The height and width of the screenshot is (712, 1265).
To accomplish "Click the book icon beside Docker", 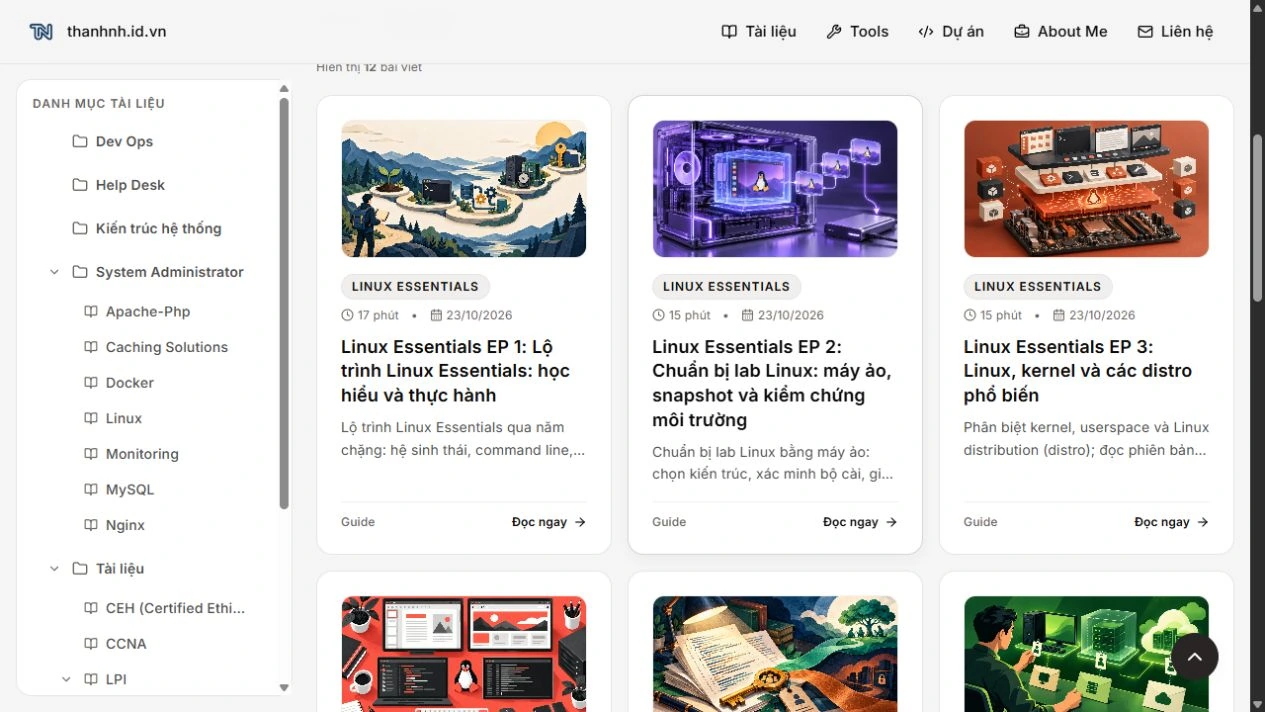I will click(x=91, y=383).
